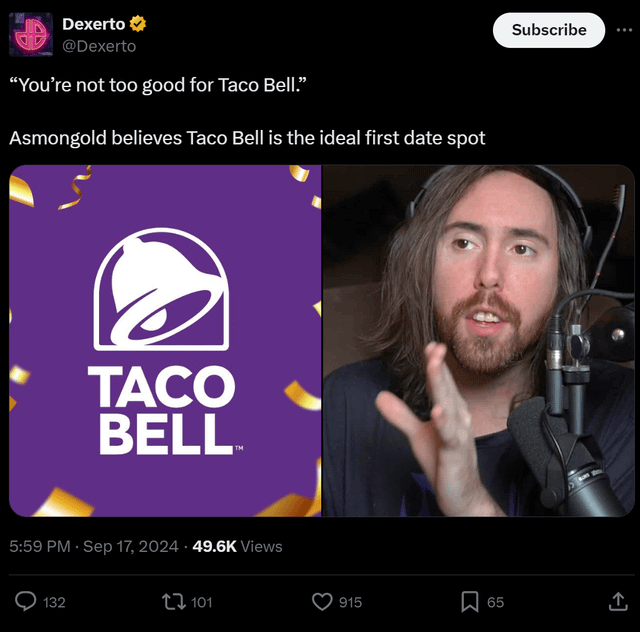
Task: Open the reply comment icon
Action: coord(25,602)
